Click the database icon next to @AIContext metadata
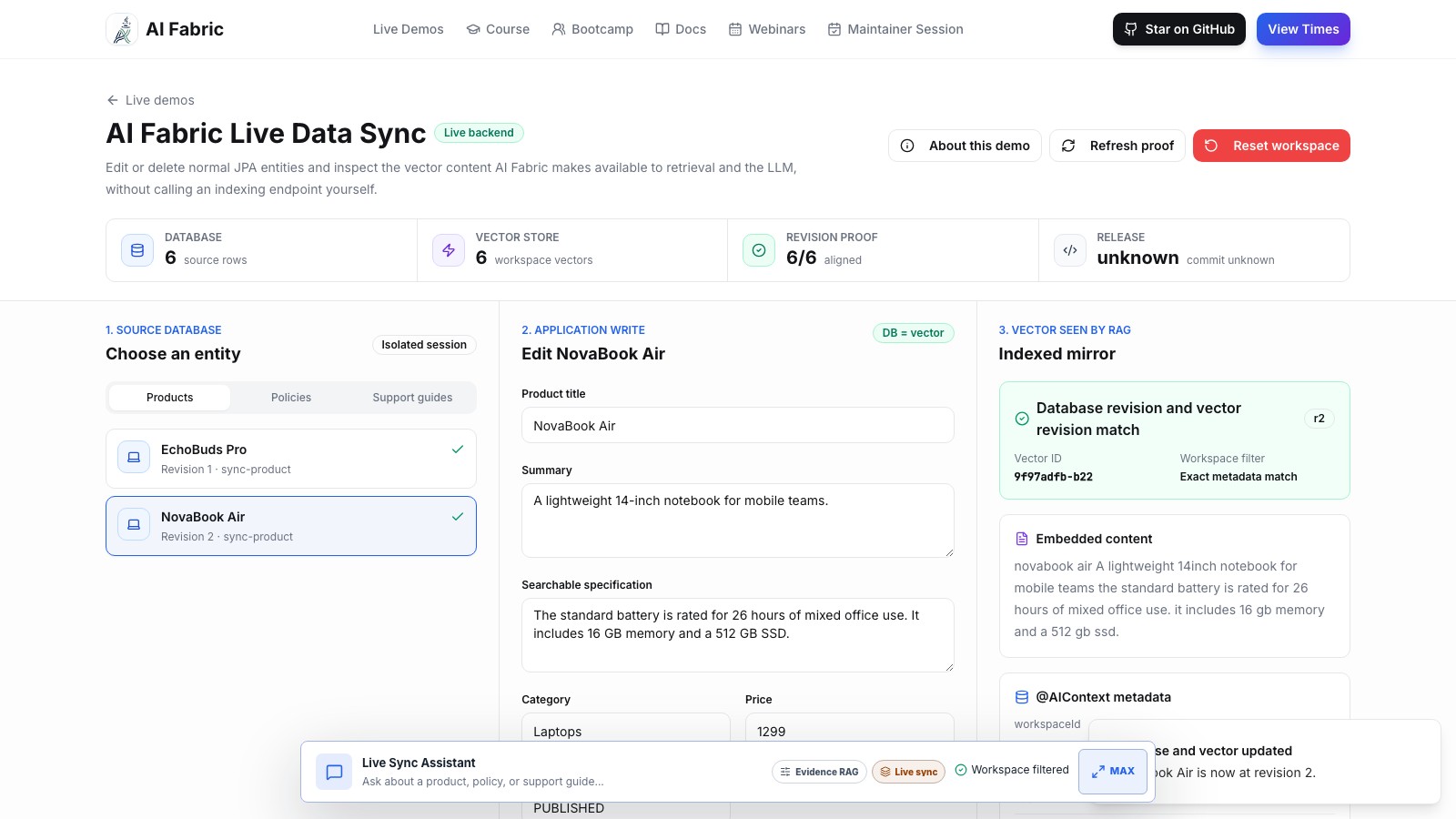This screenshot has height=819, width=1456. pos(1021,697)
